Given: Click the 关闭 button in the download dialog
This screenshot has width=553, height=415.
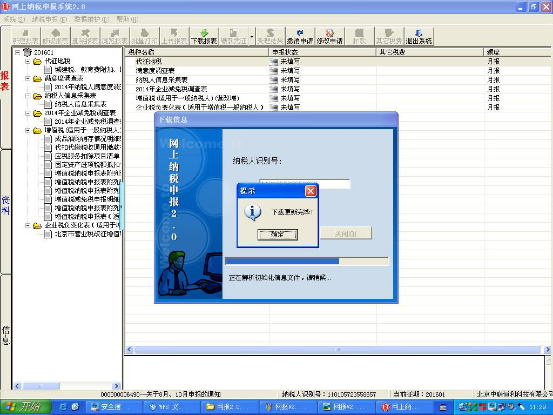Looking at the screenshot, I should 346,233.
